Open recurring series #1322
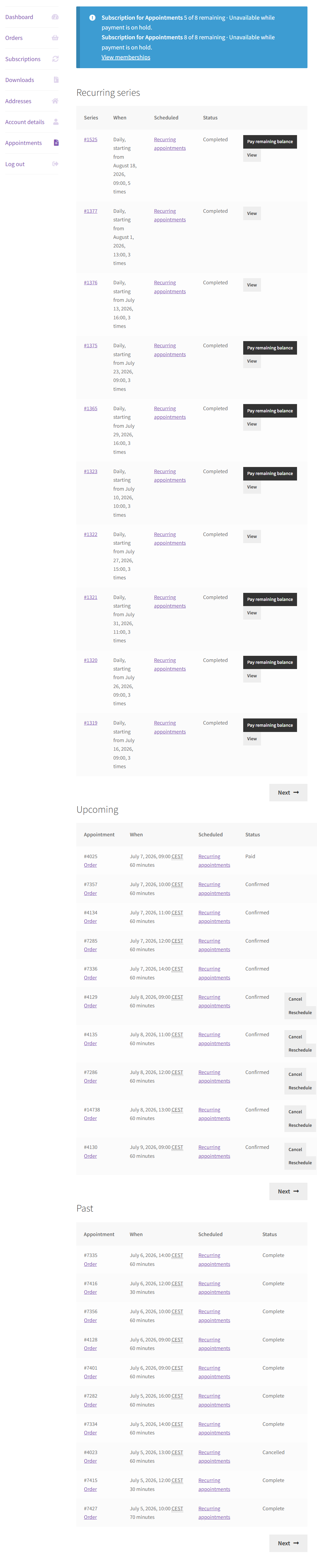This screenshot has width=317, height=1568. 91,535
